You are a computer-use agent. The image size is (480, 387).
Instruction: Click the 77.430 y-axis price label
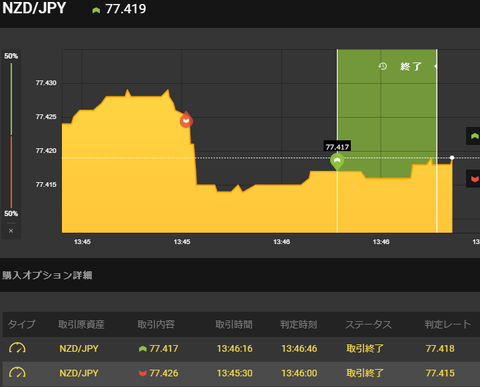[46, 83]
